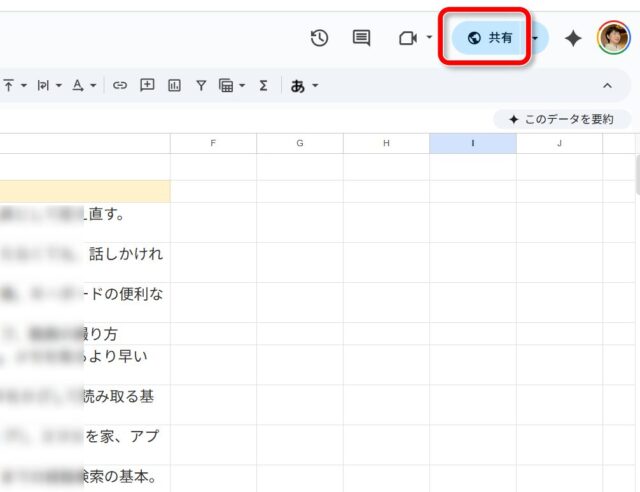Show all comments panel
Image resolution: width=640 pixels, height=492 pixels.
[x=361, y=38]
